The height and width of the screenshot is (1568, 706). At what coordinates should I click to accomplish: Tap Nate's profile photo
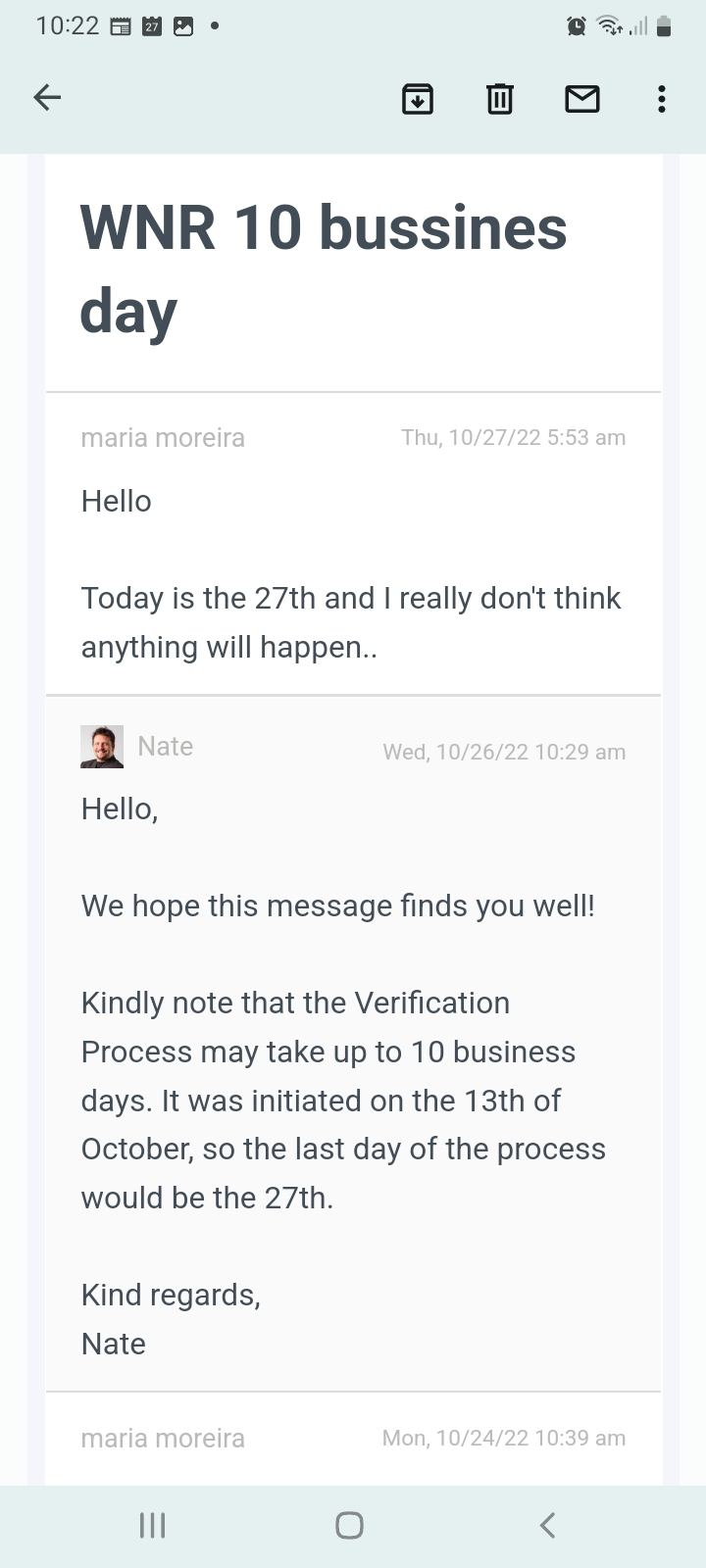(102, 747)
